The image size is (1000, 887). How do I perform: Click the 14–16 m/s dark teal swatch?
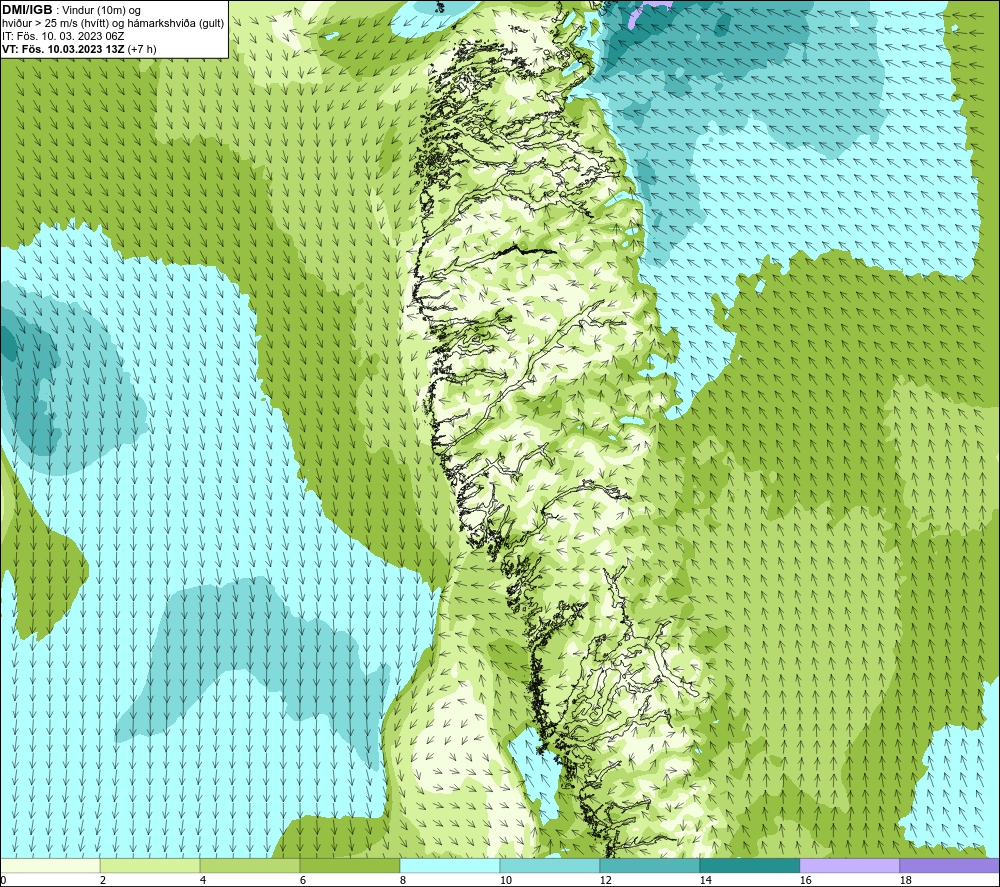pos(749,866)
